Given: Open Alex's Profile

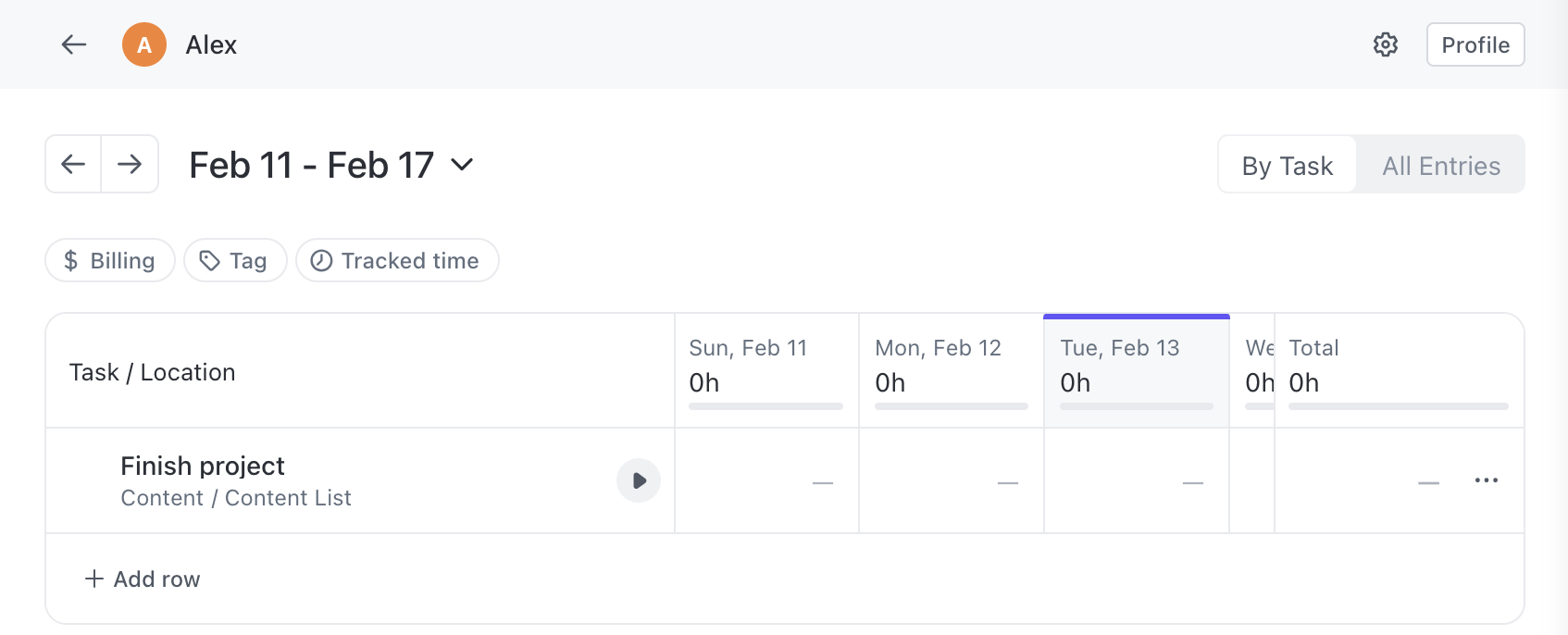Looking at the screenshot, I should tap(1475, 44).
